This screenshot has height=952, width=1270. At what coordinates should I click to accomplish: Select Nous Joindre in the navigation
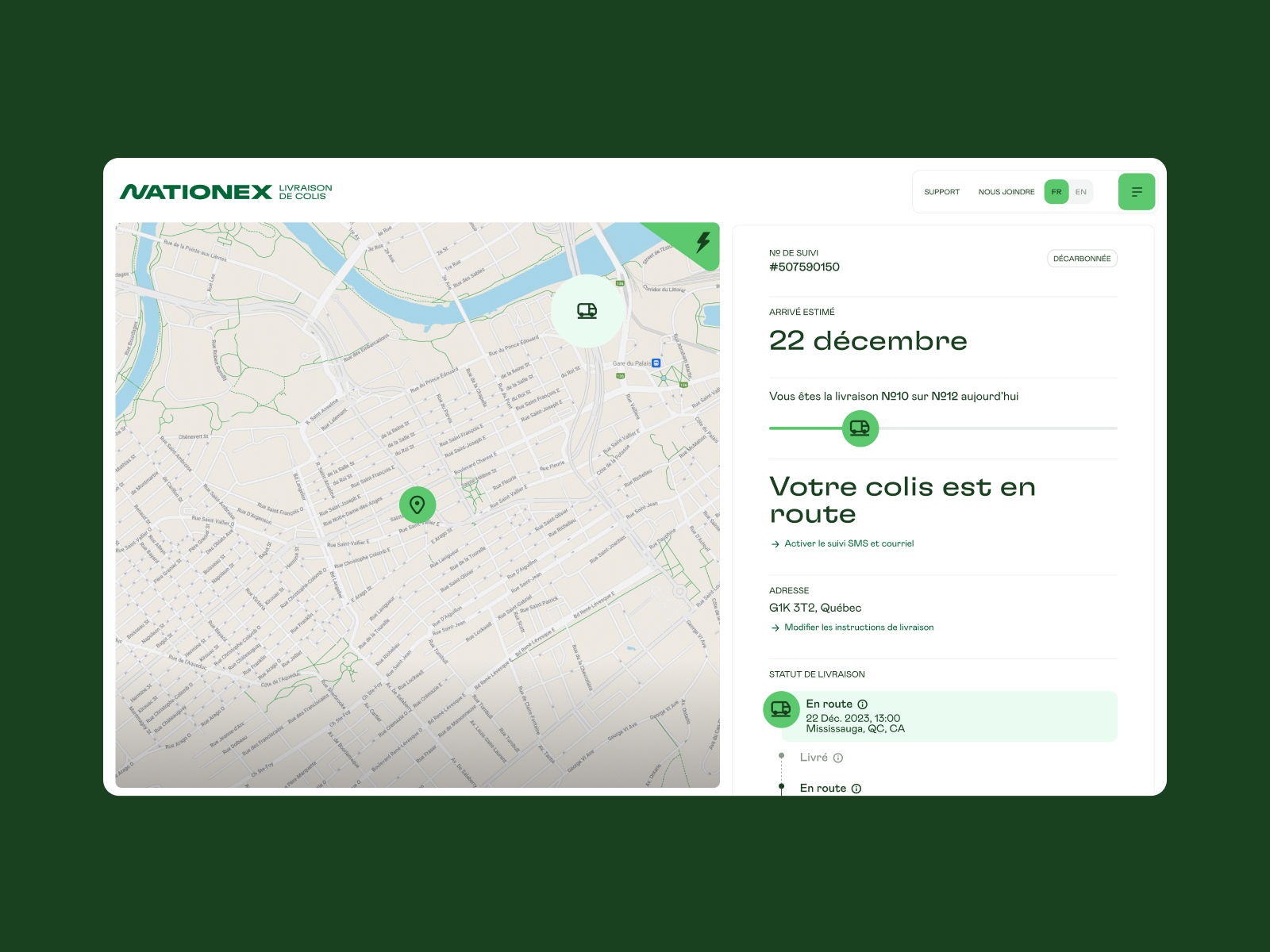pos(1006,191)
